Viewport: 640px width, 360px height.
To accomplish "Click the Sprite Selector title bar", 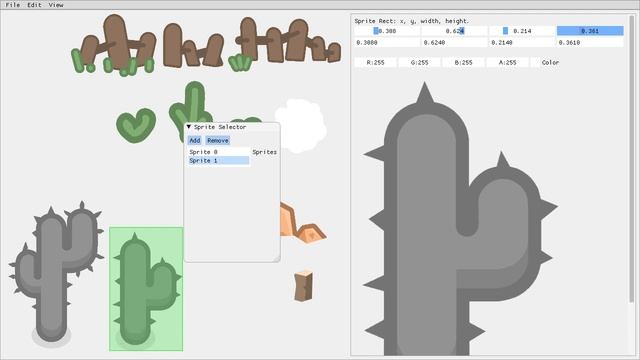I will [x=232, y=127].
